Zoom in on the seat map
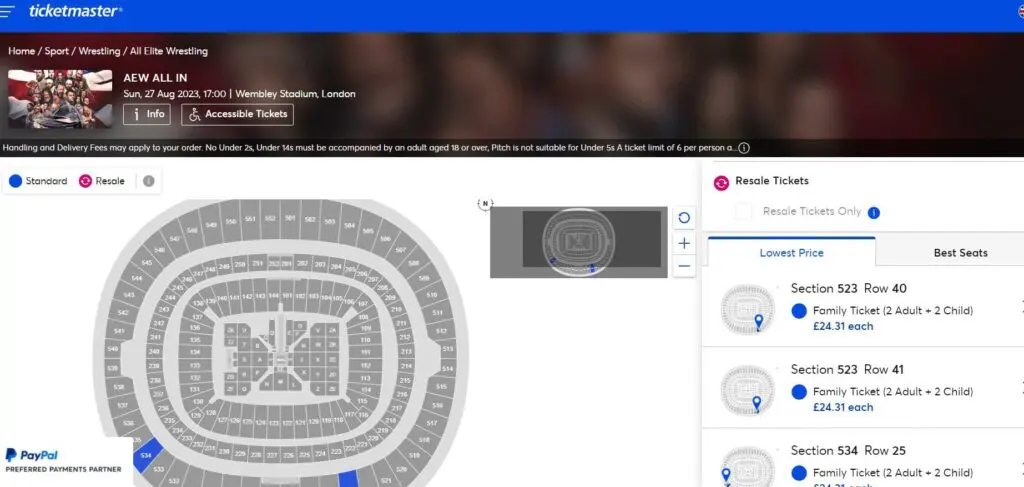Image resolution: width=1024 pixels, height=487 pixels. (x=684, y=243)
